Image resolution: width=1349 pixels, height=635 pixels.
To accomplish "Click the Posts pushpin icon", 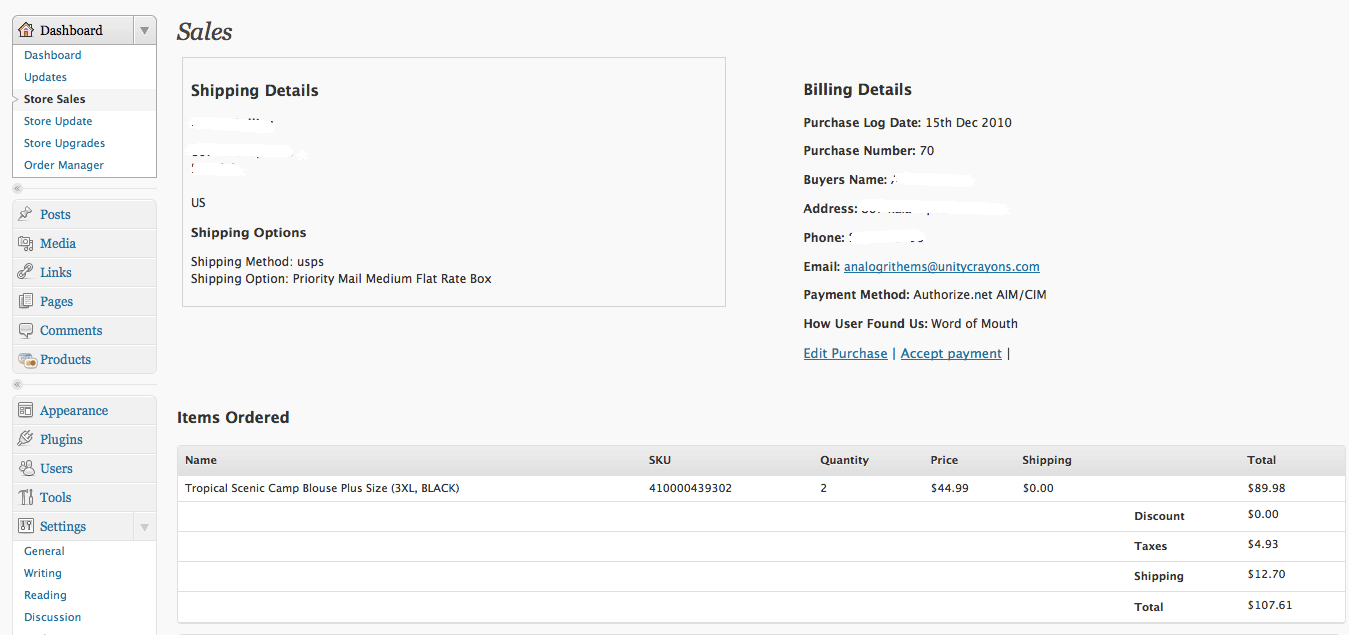I will pyautogui.click(x=26, y=214).
